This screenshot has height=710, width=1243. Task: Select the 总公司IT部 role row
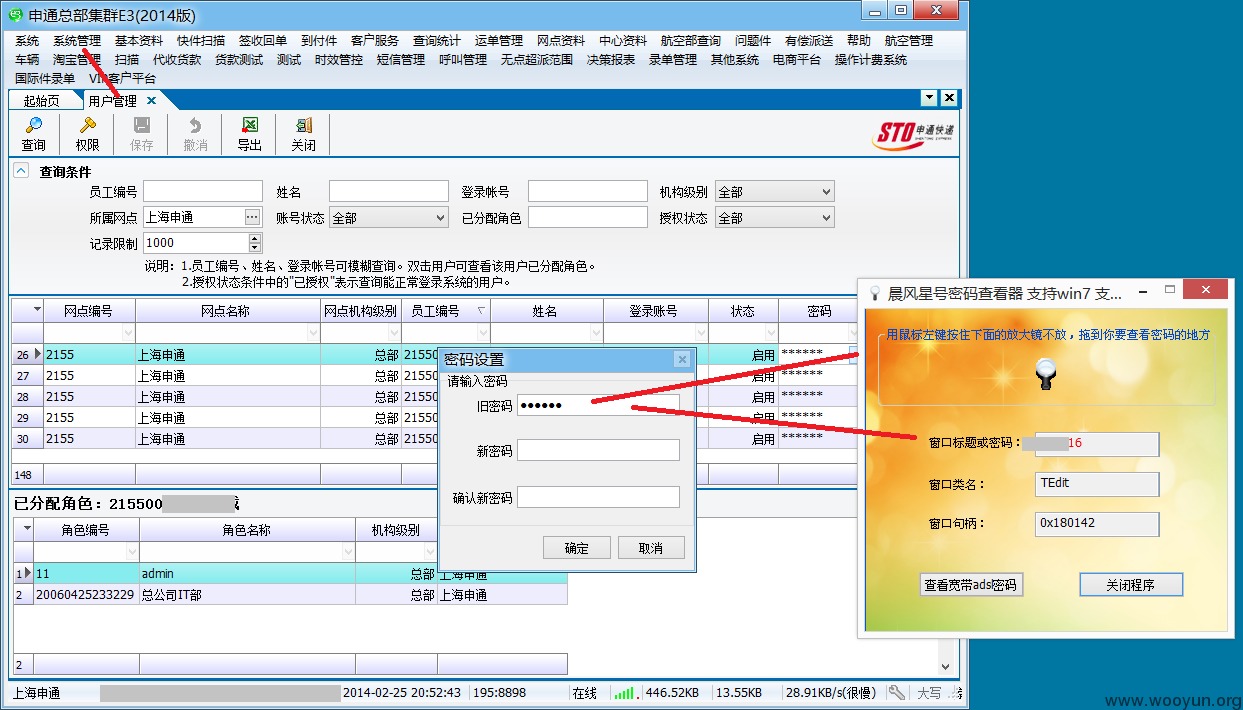[x=290, y=595]
